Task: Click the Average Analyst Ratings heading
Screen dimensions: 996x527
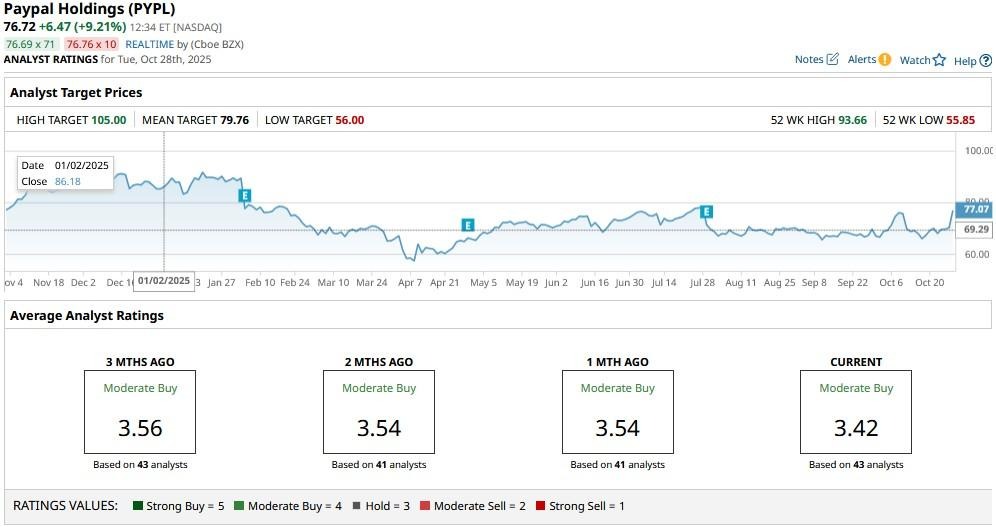Action: tap(86, 316)
